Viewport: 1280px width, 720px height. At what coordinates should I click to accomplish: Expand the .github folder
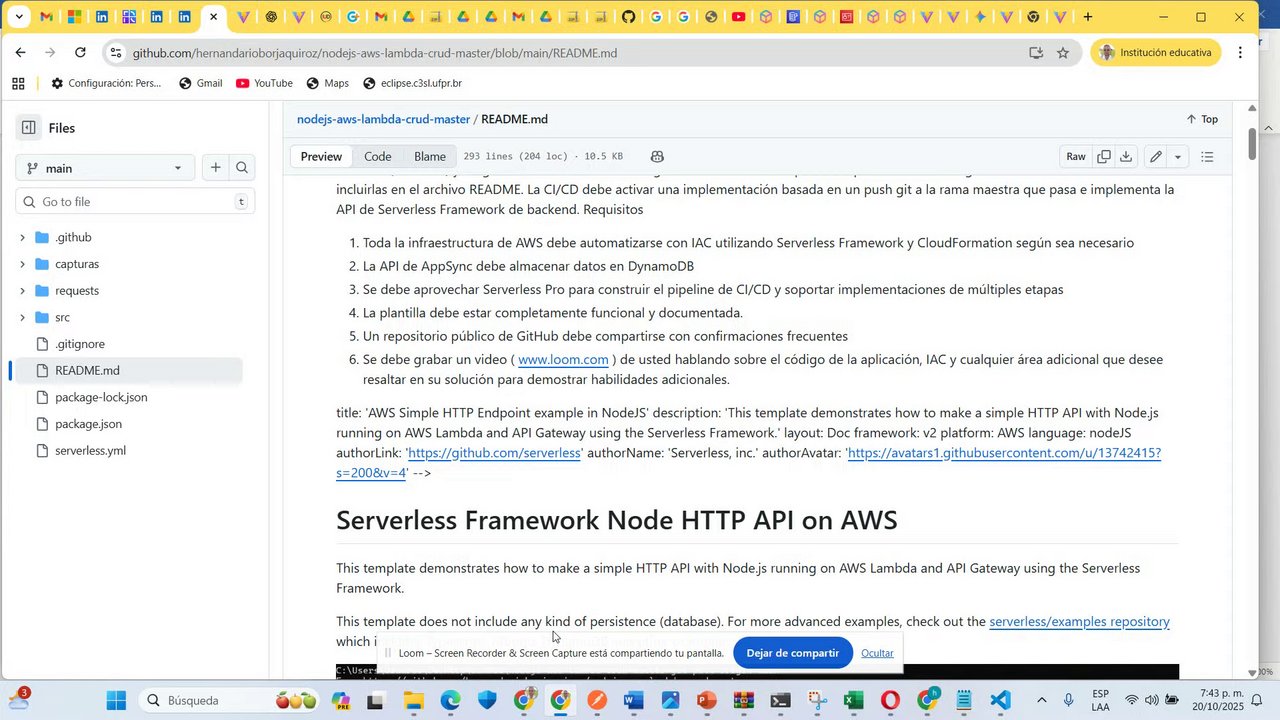23,237
